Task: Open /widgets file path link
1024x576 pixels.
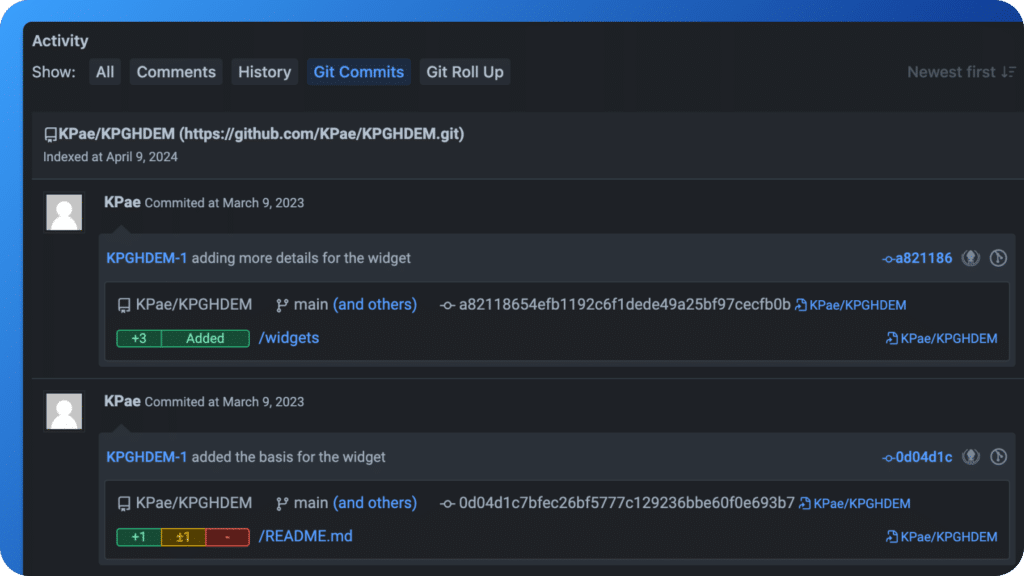Action: (289, 338)
